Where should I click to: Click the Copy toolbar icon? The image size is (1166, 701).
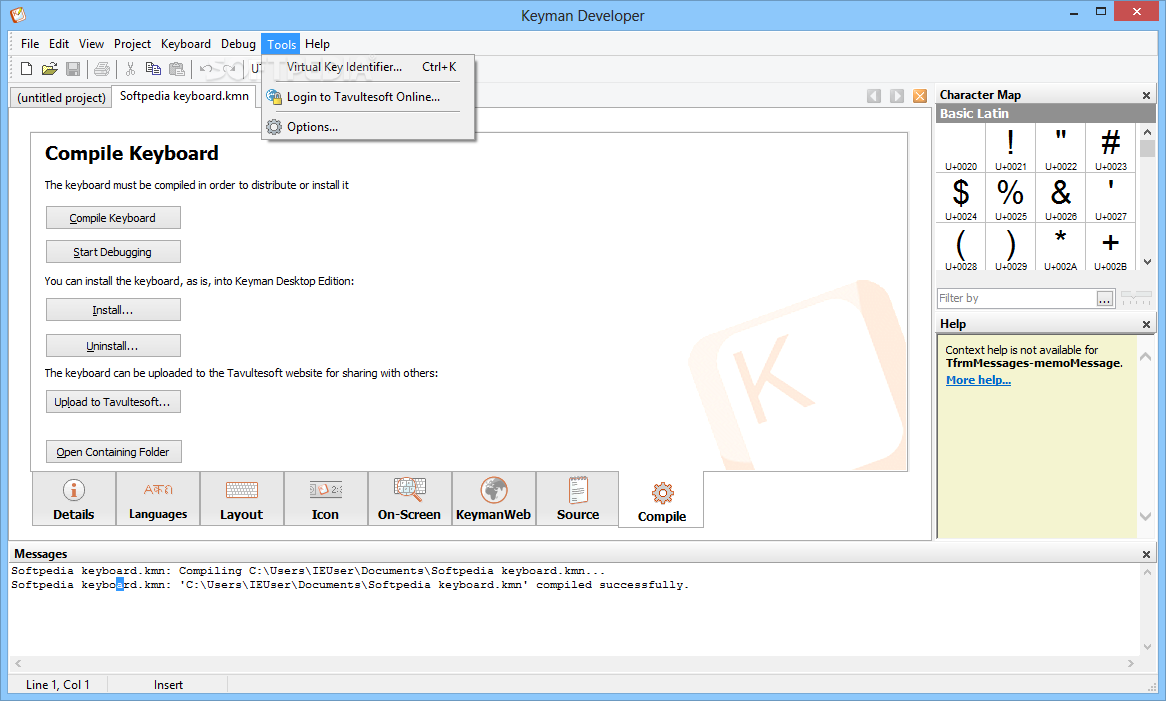coord(153,69)
